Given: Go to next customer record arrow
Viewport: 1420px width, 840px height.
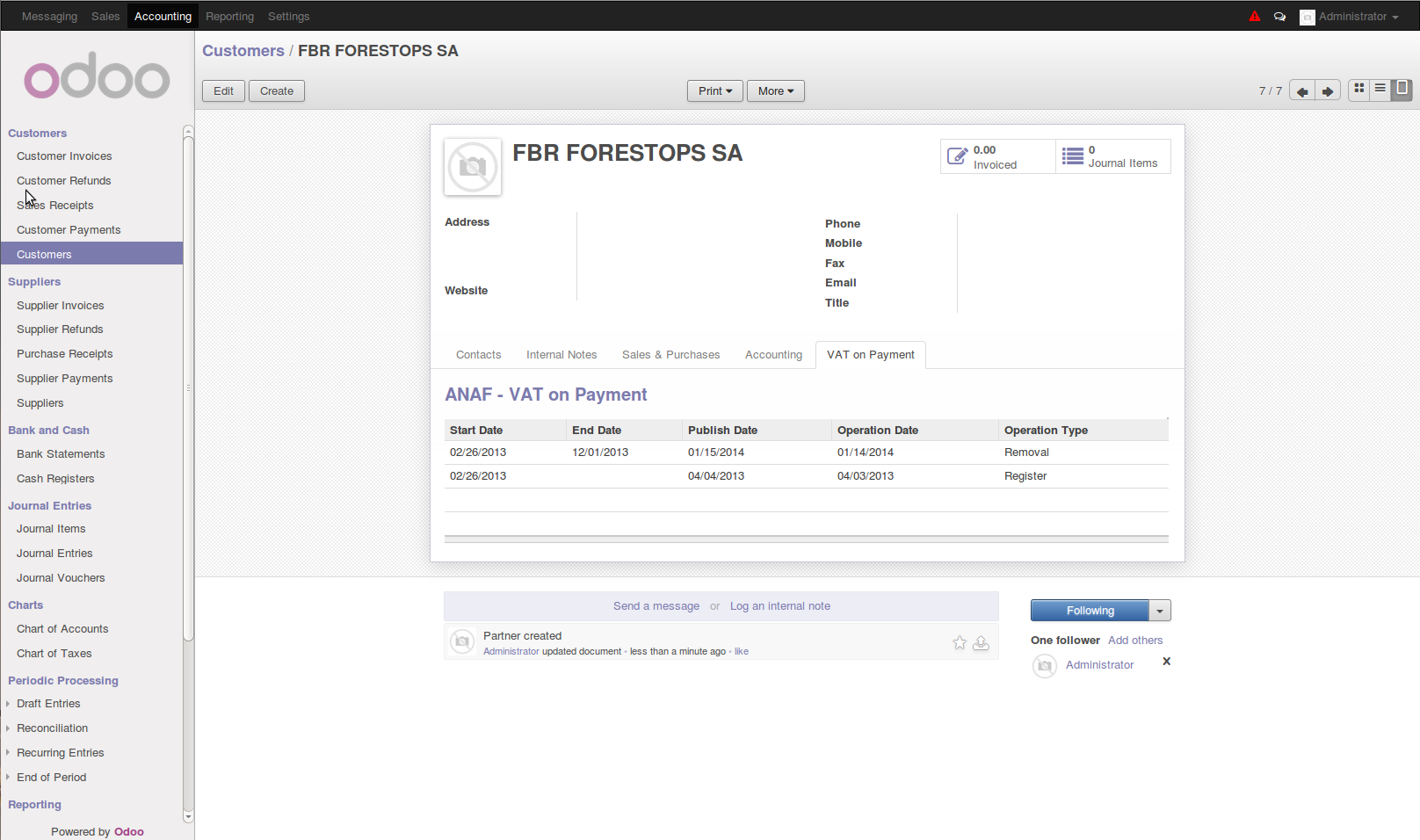Looking at the screenshot, I should (1328, 91).
